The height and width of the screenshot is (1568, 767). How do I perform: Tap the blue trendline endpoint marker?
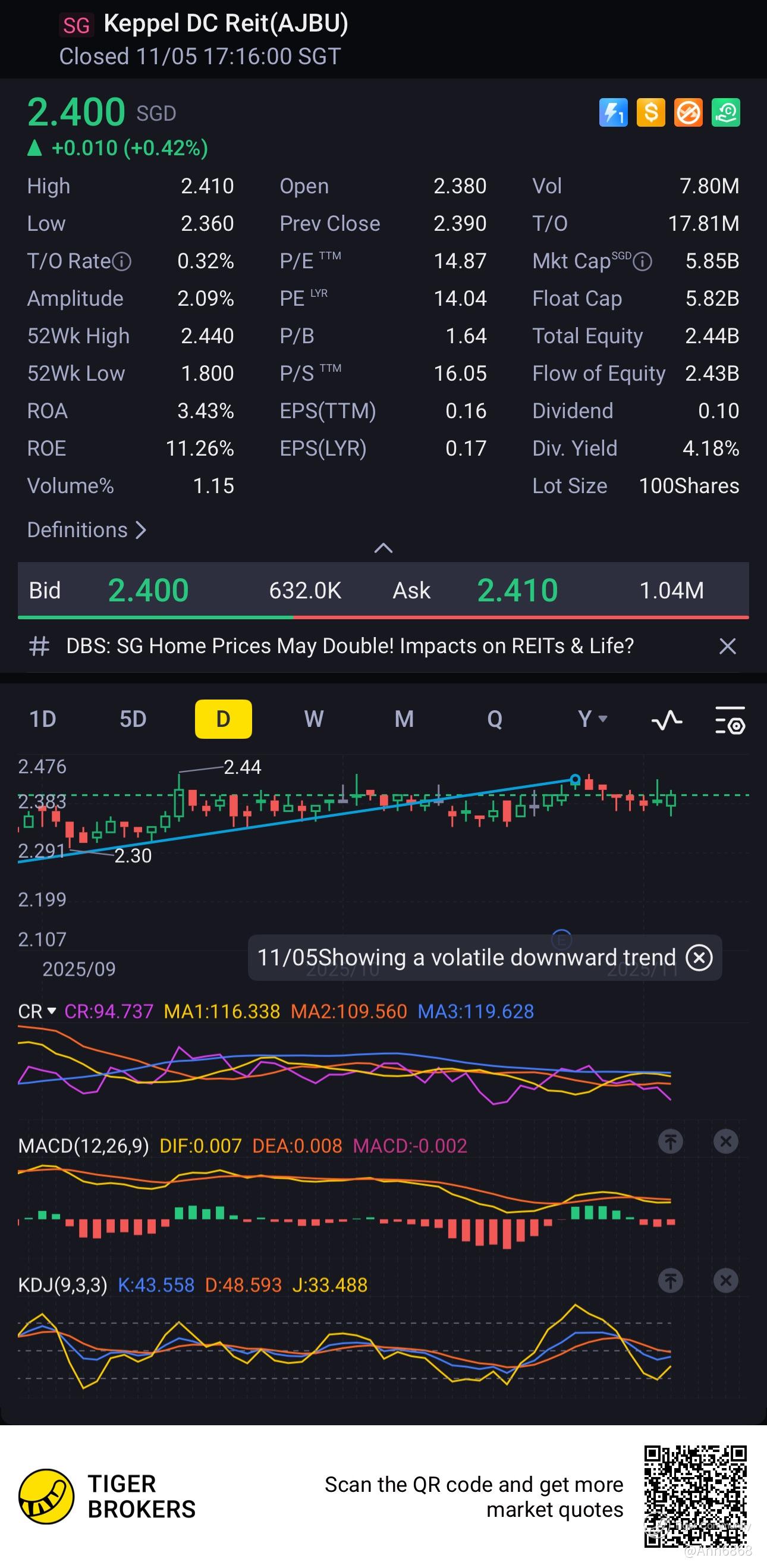coord(575,779)
